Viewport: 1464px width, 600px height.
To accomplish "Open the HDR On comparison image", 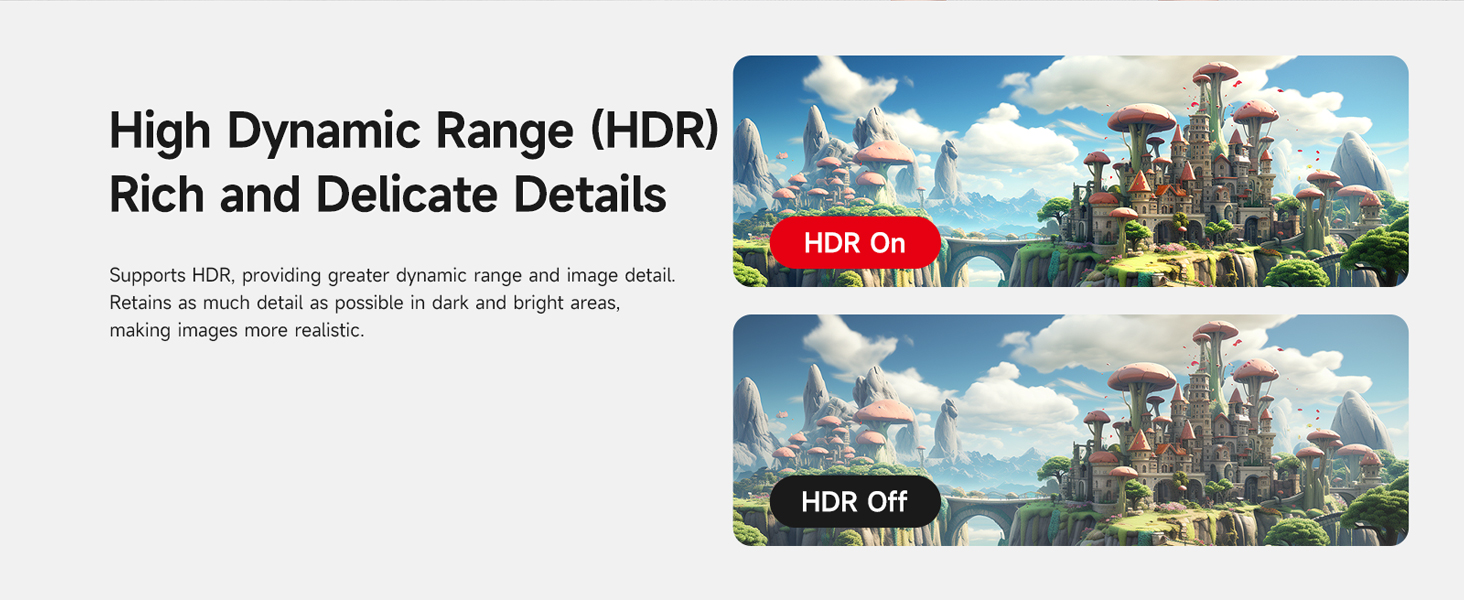I will coord(1070,171).
